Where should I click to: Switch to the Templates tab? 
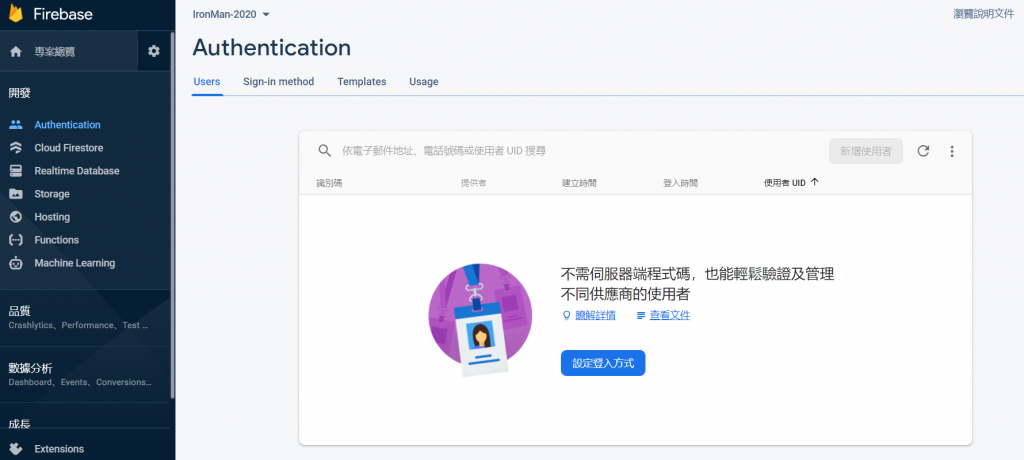pyautogui.click(x=362, y=82)
